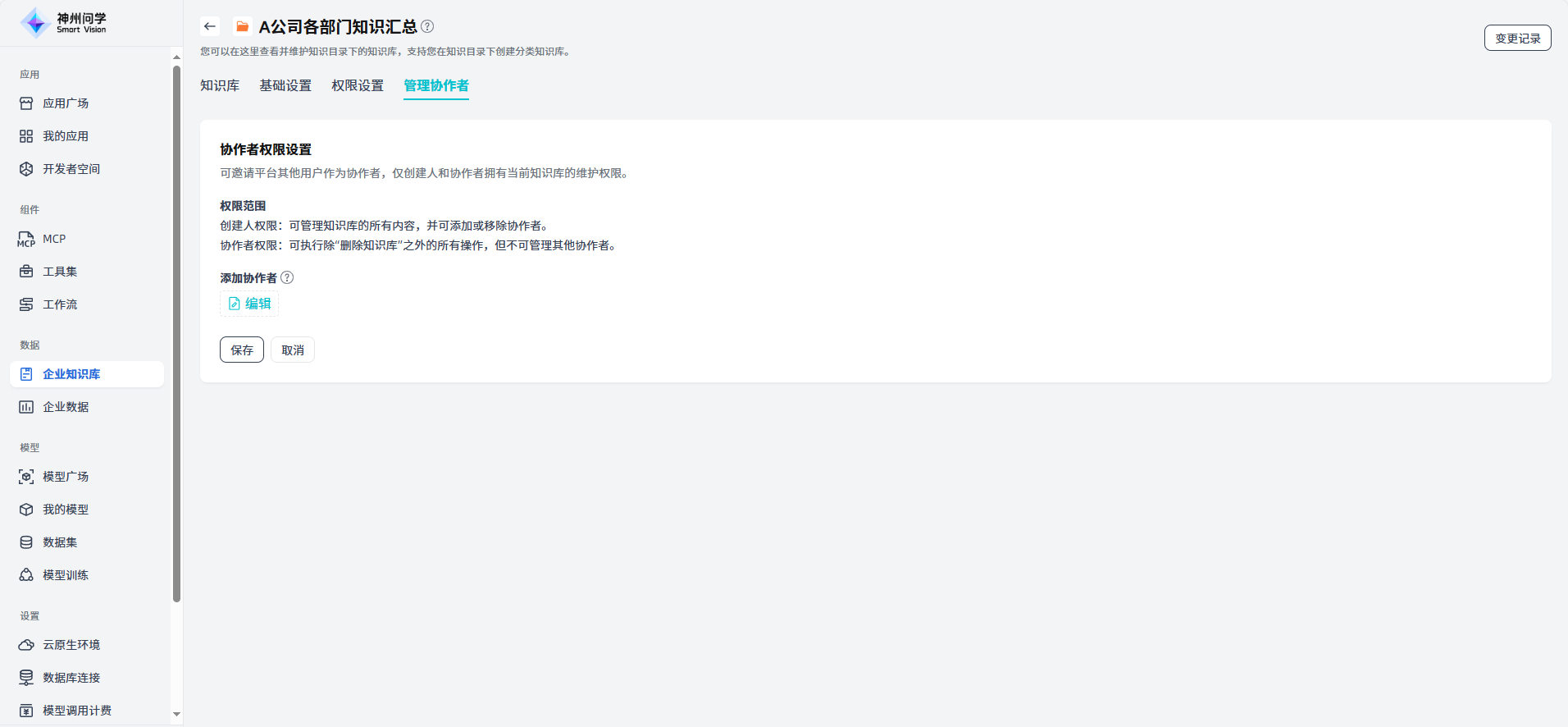This screenshot has width=1568, height=727.
Task: Click the sidebar scroll down arrow
Action: click(x=176, y=715)
